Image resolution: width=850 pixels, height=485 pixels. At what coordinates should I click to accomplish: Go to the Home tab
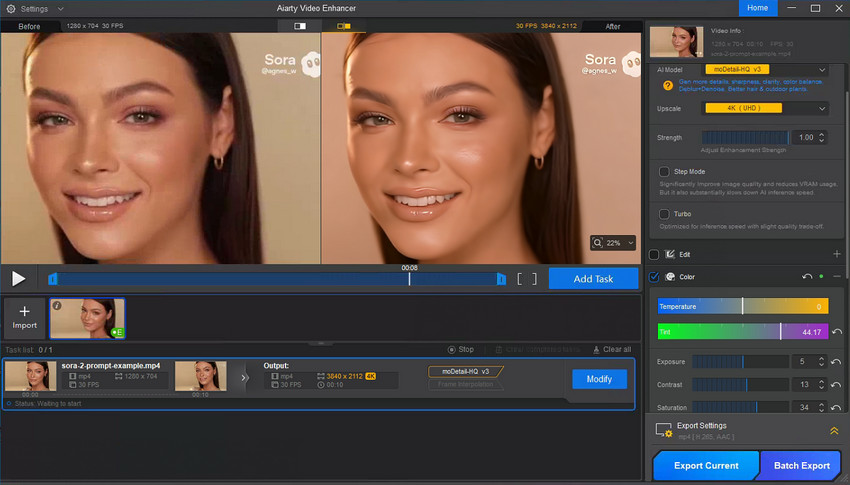[757, 8]
